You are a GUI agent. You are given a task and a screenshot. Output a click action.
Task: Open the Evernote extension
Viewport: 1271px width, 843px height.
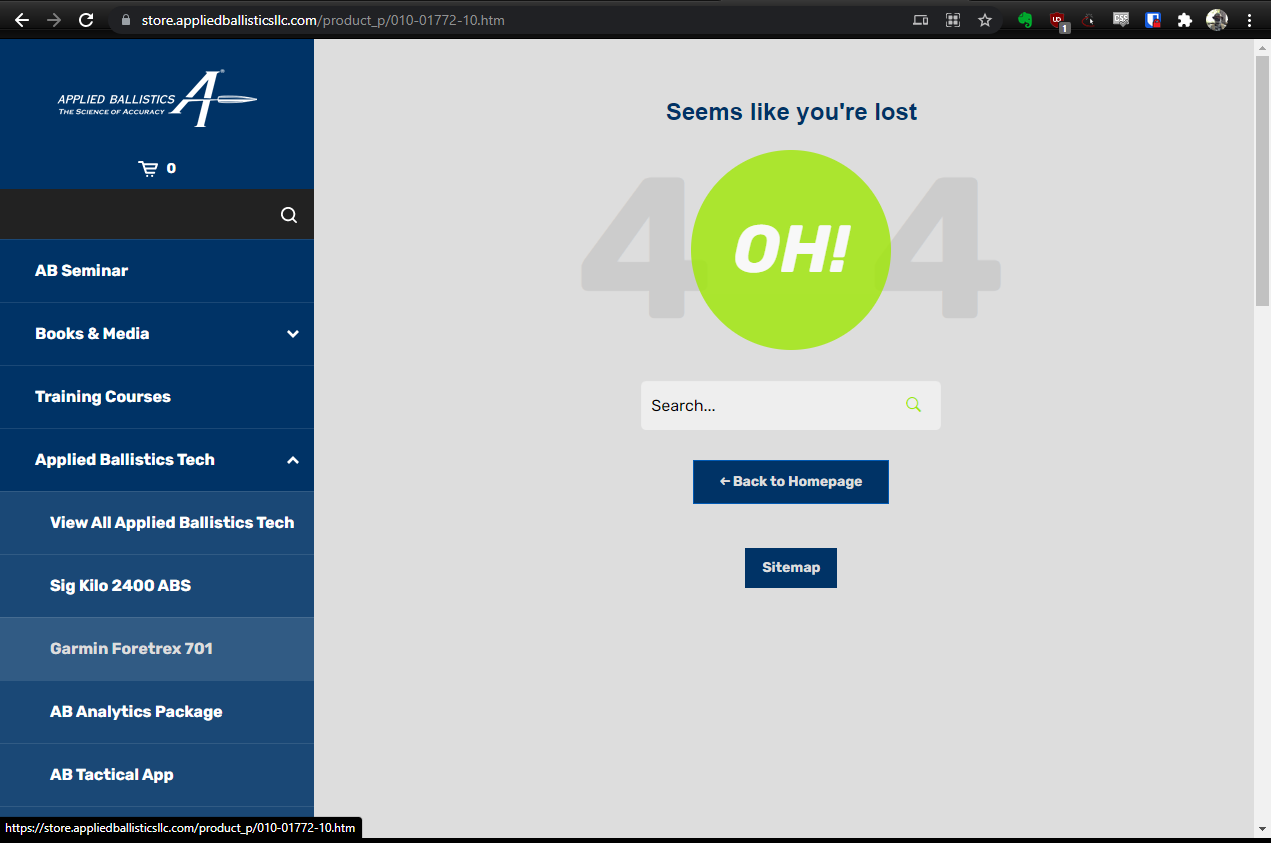(1025, 20)
